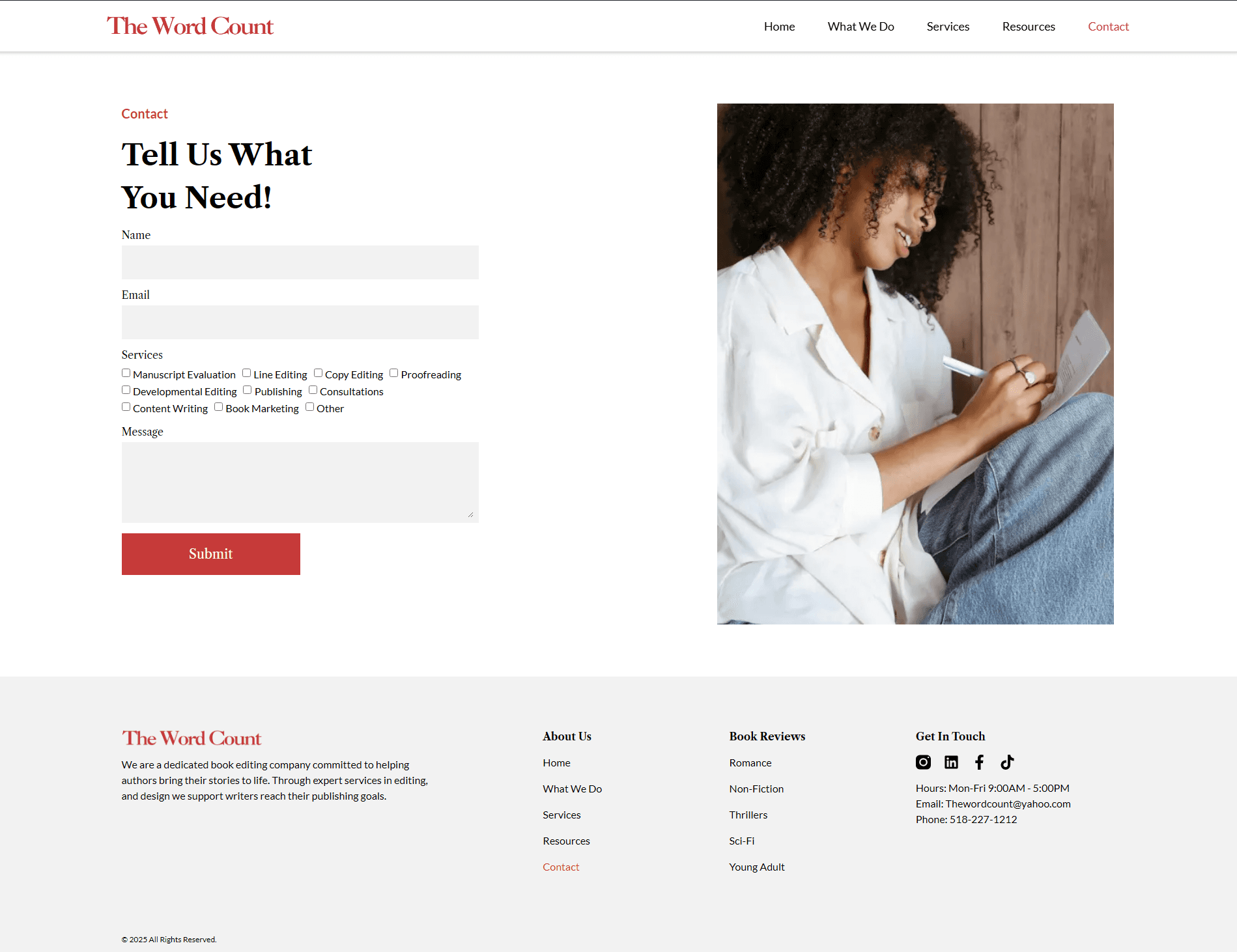
Task: Click The Word Count header logo
Action: 190,26
